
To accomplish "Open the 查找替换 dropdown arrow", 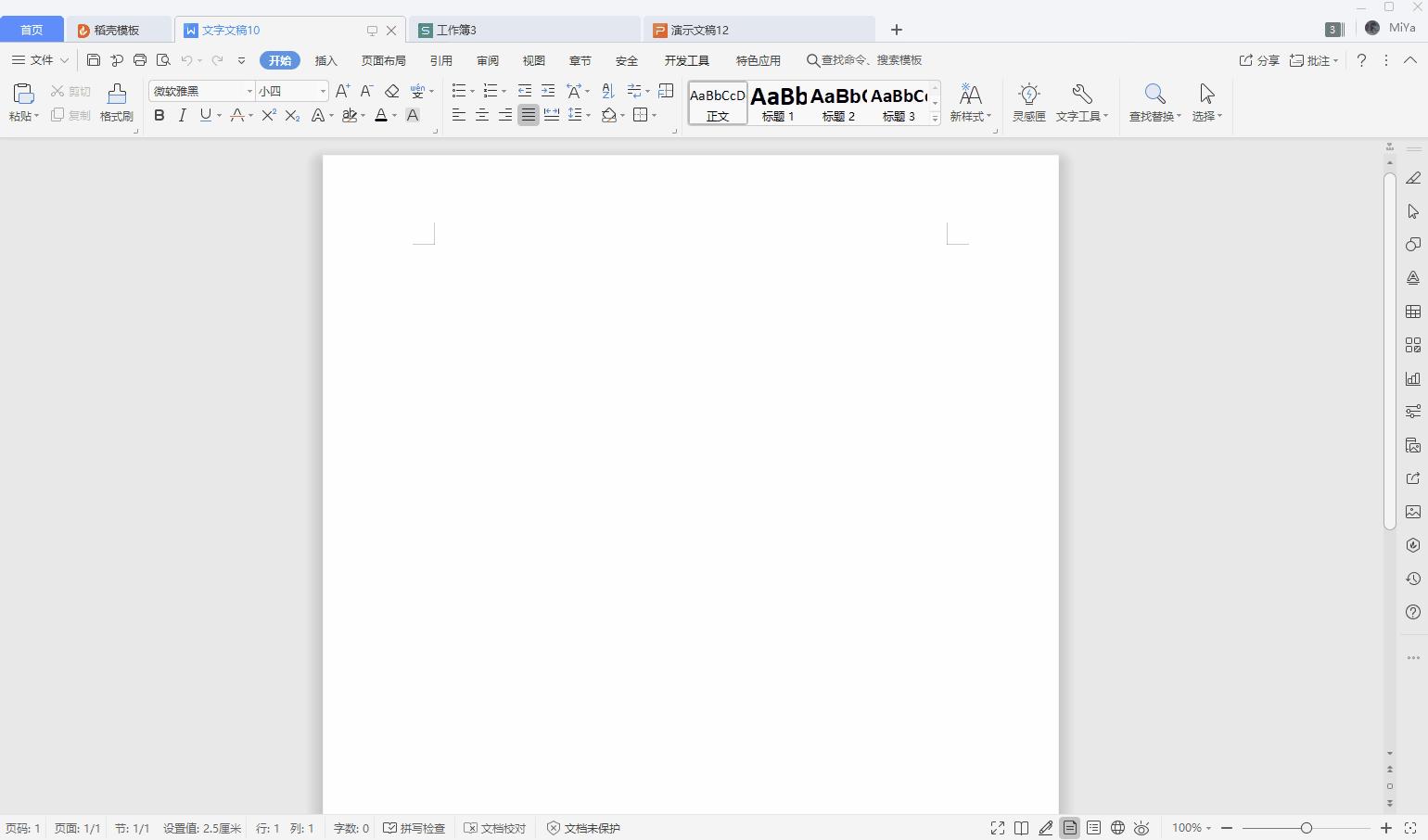I will [x=1179, y=117].
